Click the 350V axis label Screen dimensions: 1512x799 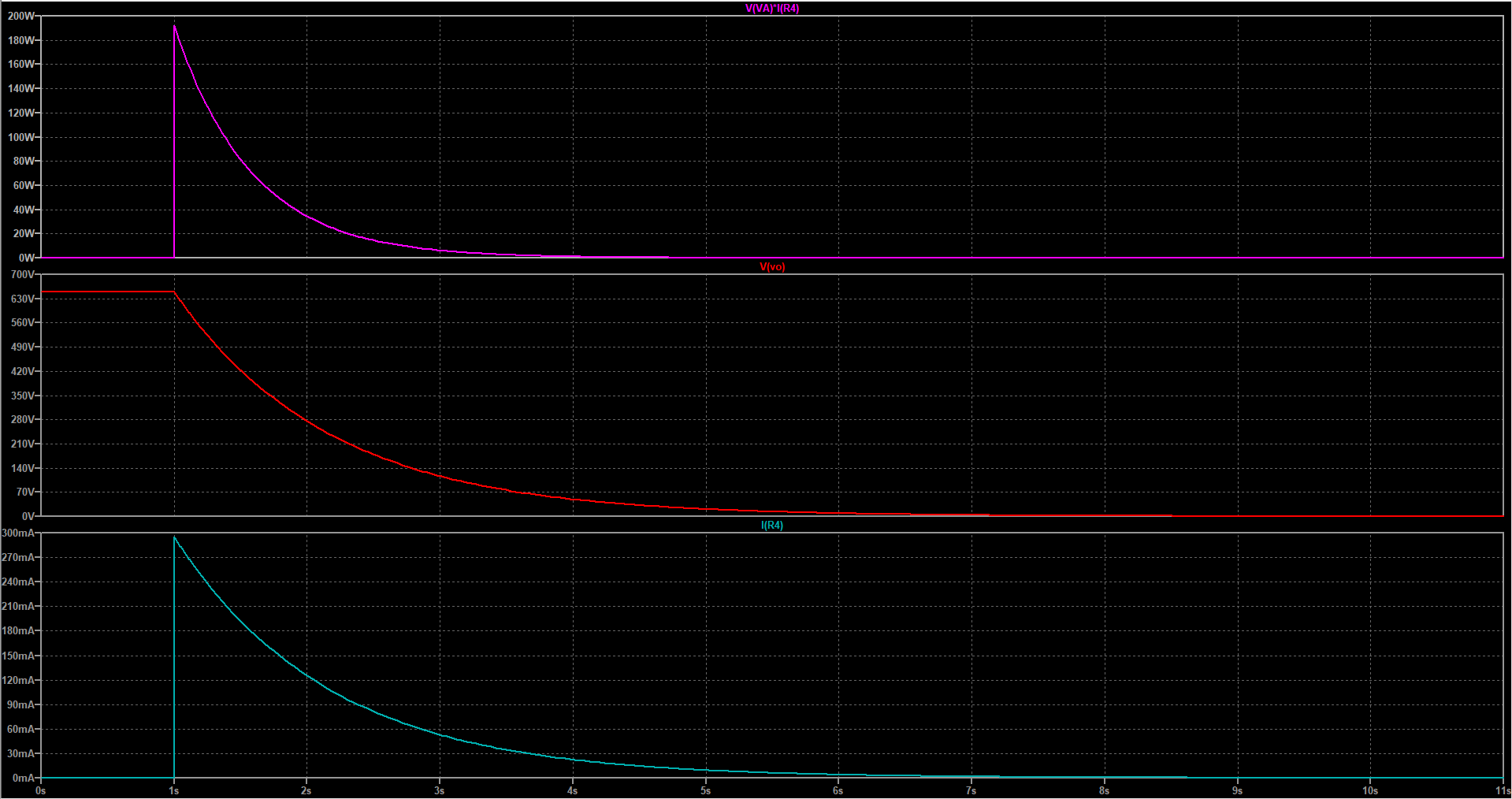tap(23, 396)
